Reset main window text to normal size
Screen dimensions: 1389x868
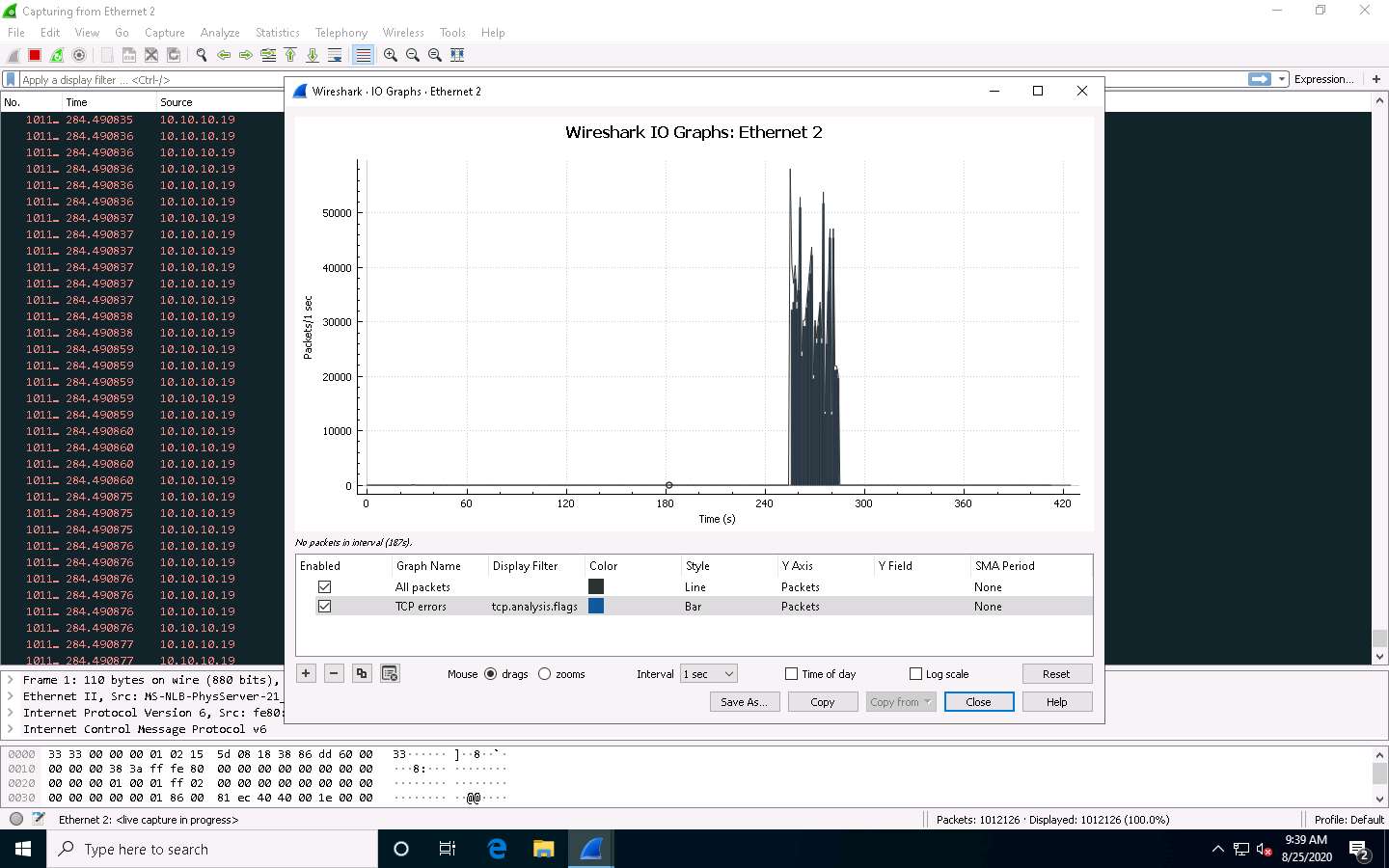pos(434,55)
